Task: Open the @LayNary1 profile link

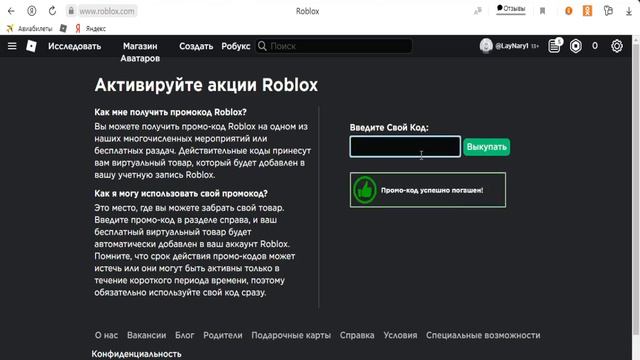Action: coord(511,46)
